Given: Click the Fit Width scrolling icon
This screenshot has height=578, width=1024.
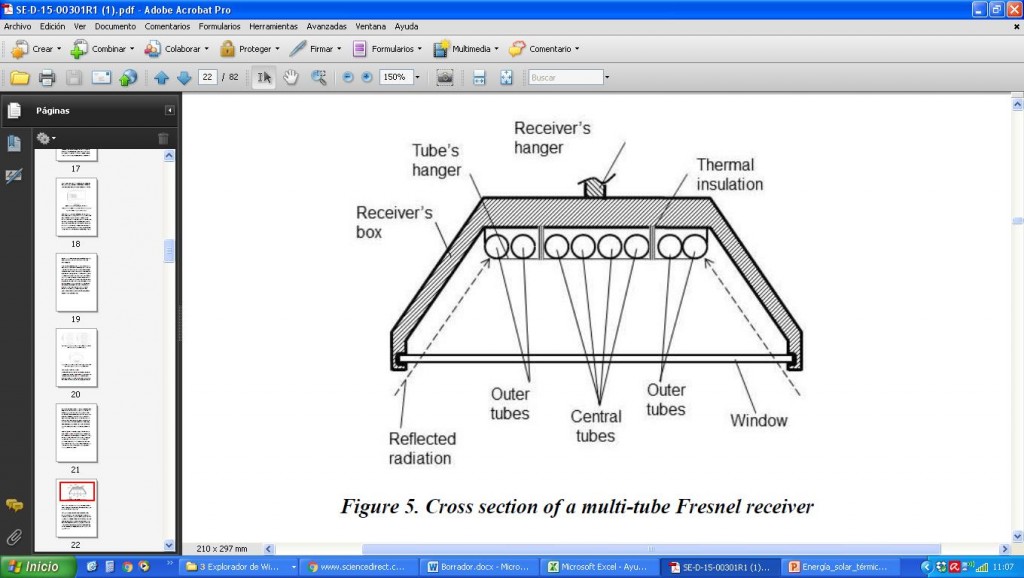Looking at the screenshot, I should coord(479,78).
